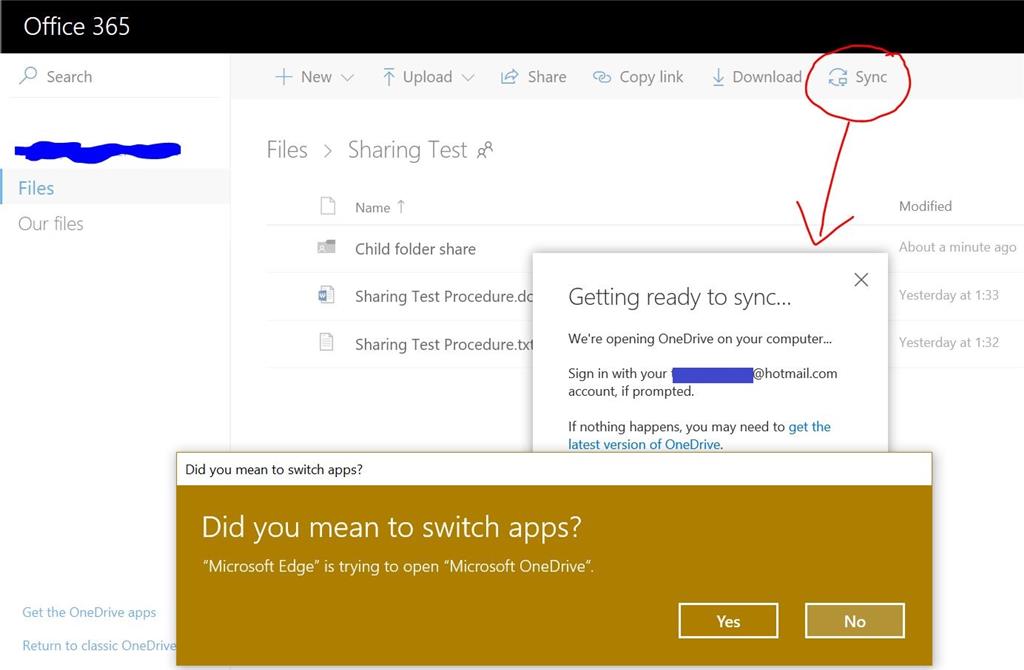The width and height of the screenshot is (1024, 670).
Task: Click Yes to switch apps
Action: point(728,620)
